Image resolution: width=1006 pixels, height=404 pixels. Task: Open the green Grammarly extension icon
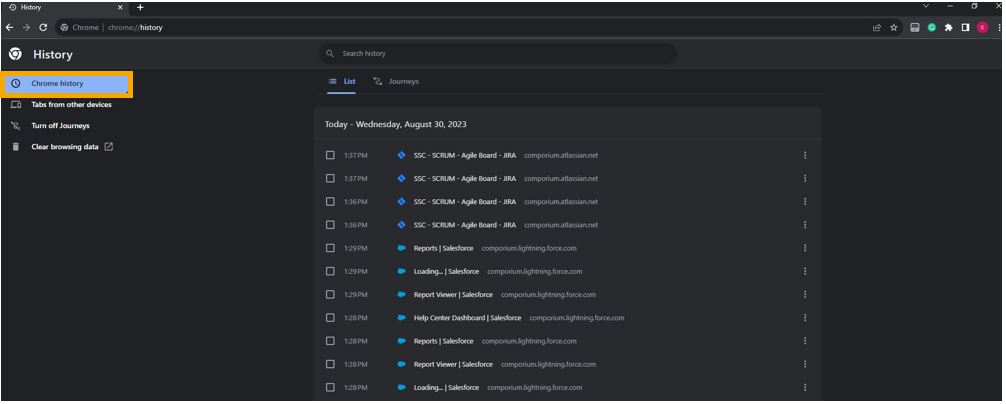[932, 28]
